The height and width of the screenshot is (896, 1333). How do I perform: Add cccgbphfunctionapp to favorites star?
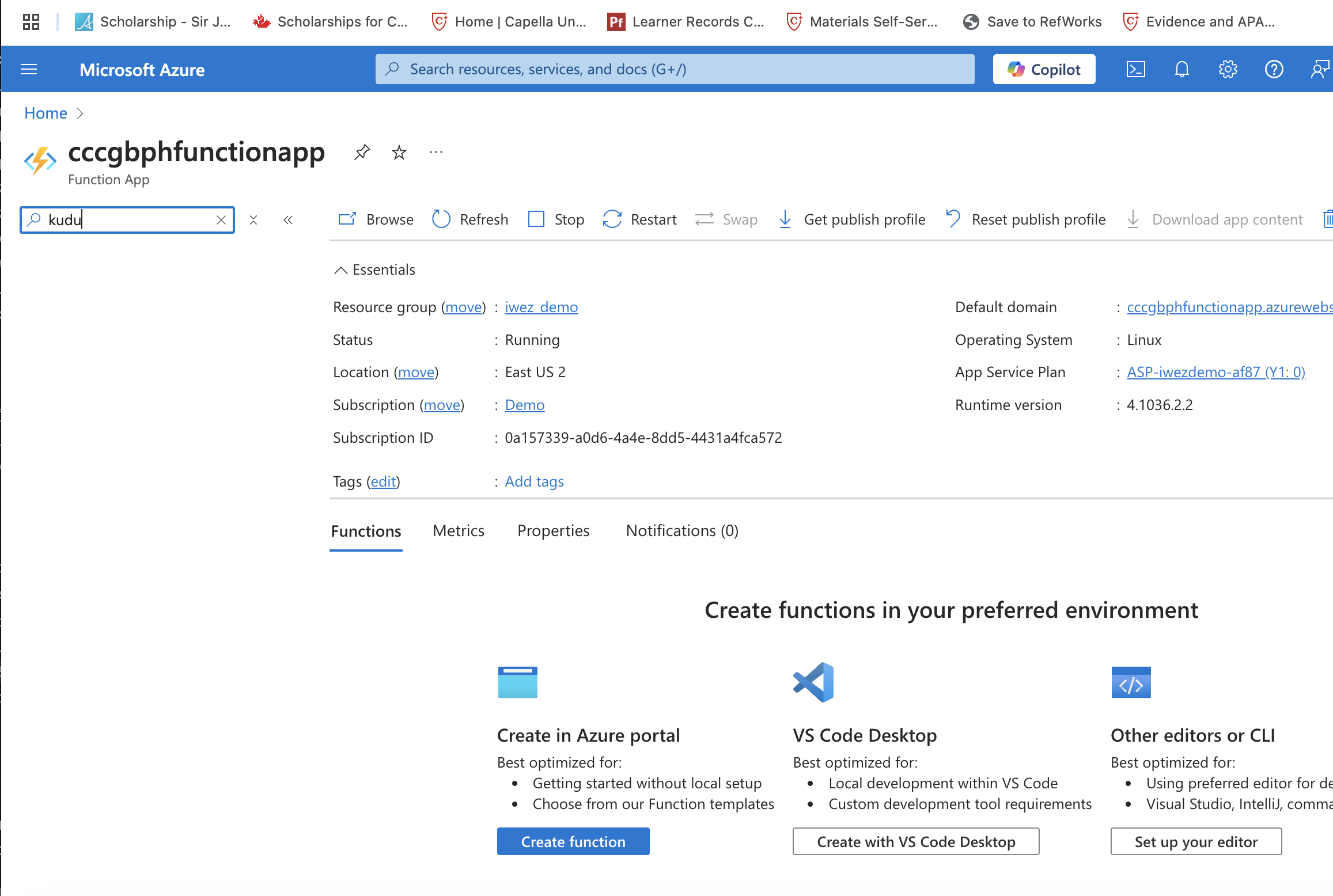coord(399,153)
